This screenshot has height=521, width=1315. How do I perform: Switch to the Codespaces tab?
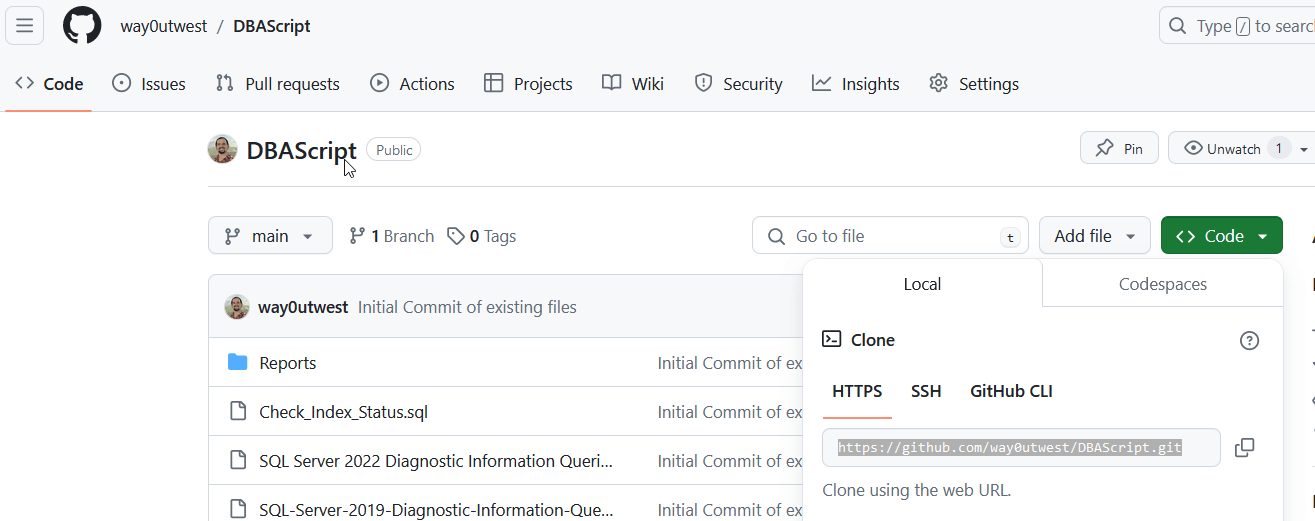click(1162, 284)
